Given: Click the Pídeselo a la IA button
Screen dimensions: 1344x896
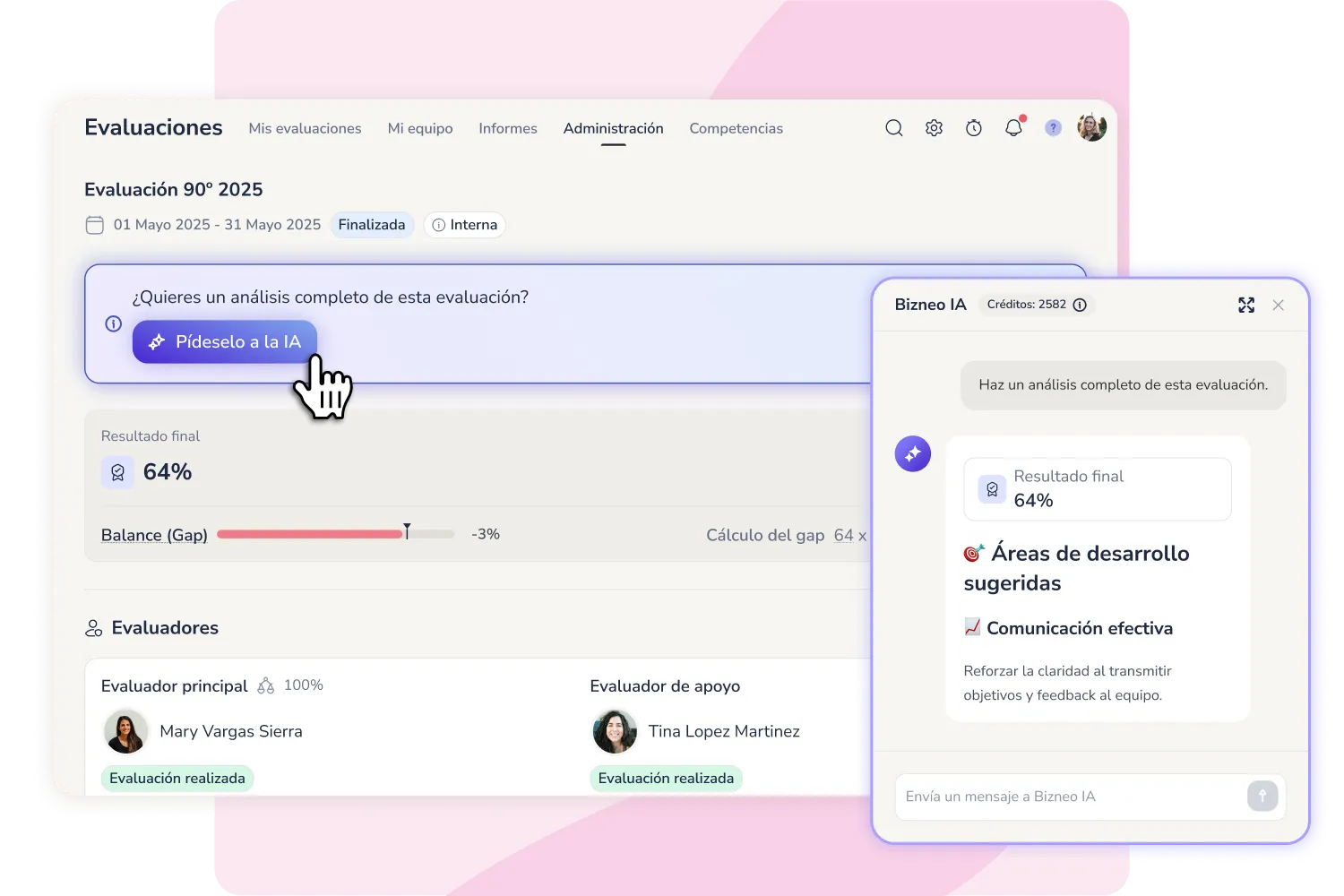Looking at the screenshot, I should point(225,341).
